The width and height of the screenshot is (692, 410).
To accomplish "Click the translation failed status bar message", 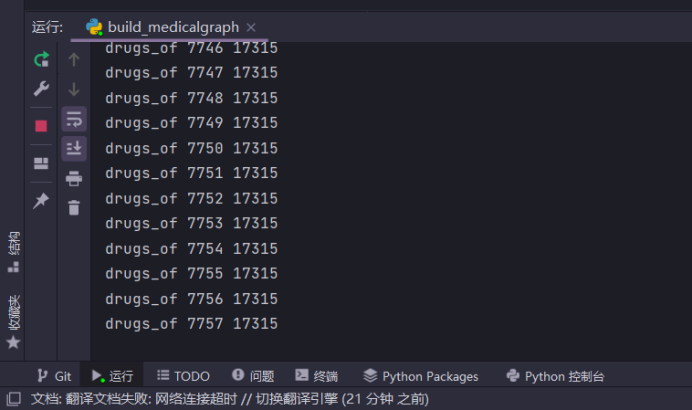I will pos(230,399).
